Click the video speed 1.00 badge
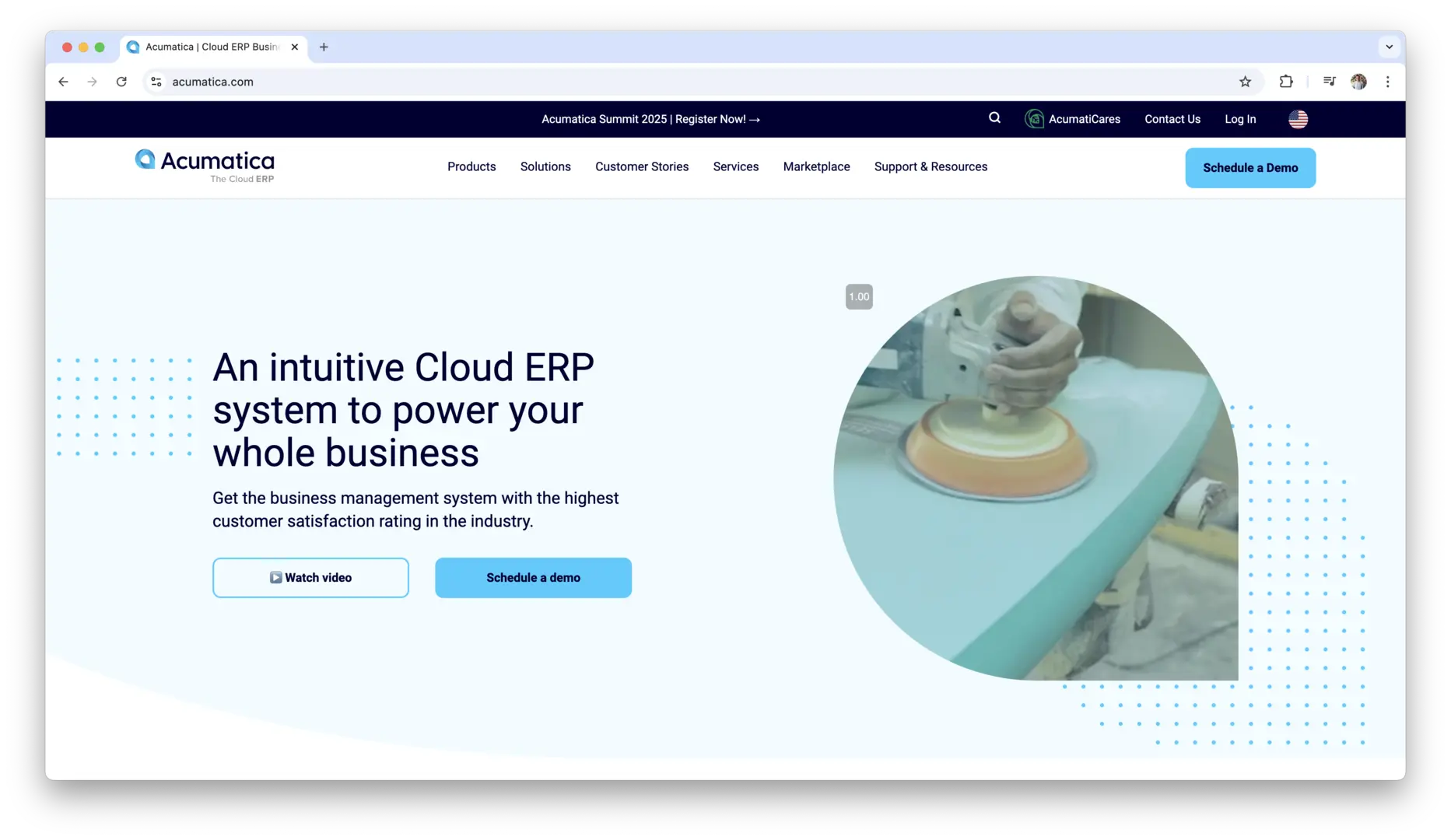Viewport: 1451px width, 840px height. [859, 296]
